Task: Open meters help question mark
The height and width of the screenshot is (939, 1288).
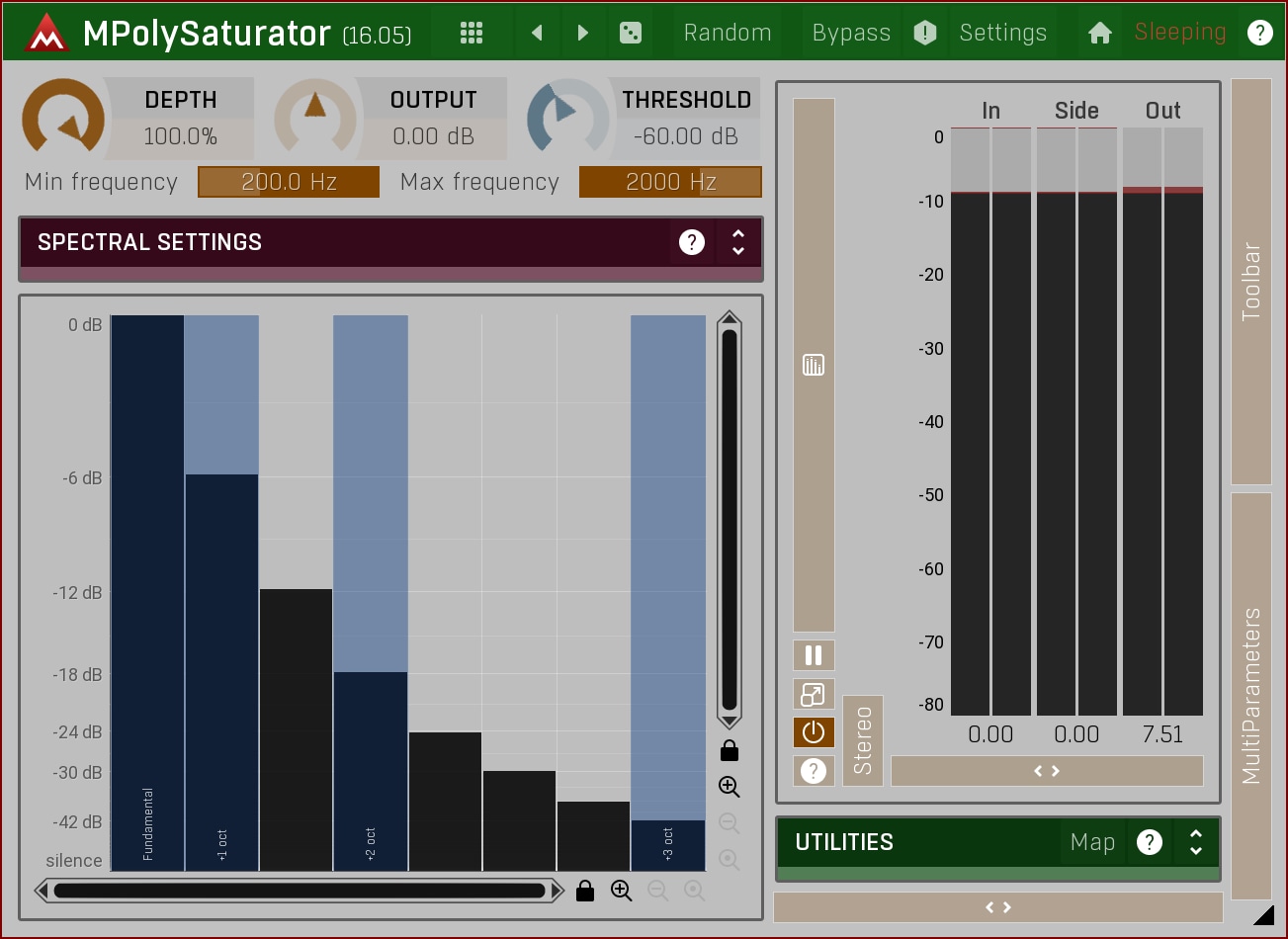Action: (x=814, y=771)
